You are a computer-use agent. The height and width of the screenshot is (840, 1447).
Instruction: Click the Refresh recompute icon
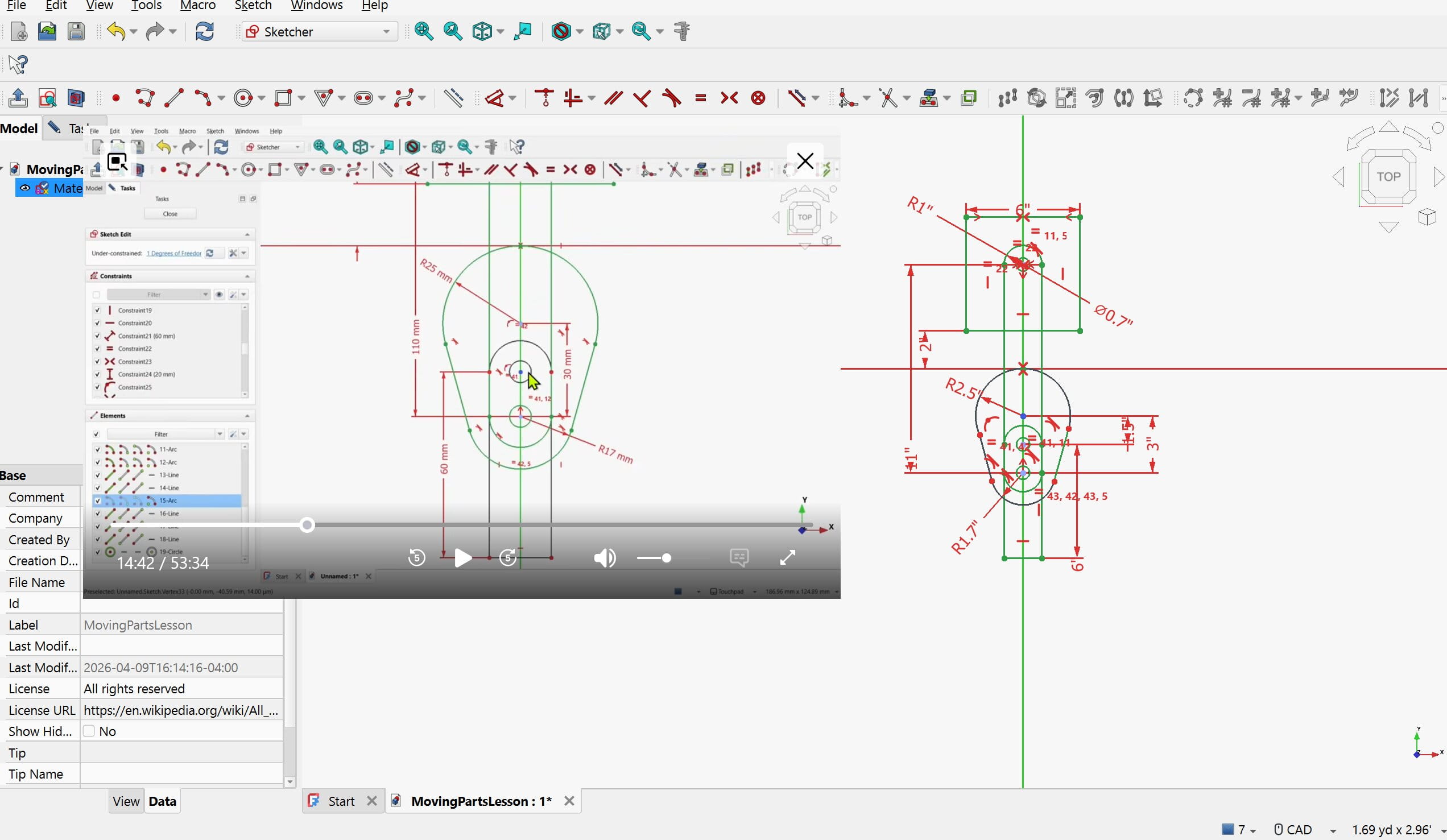(205, 31)
